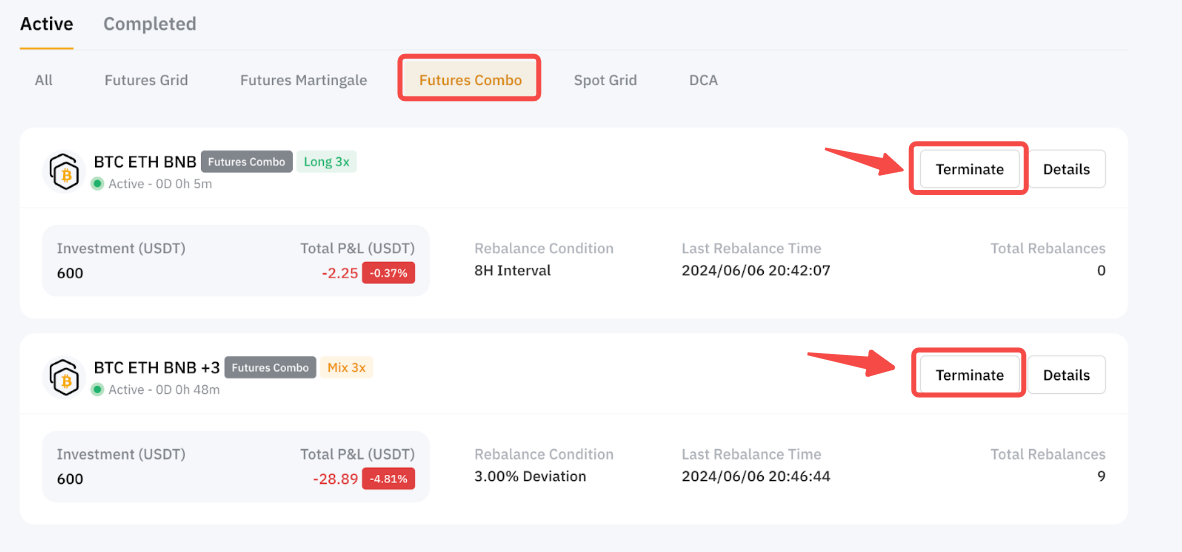Screen dimensions: 1182x552
Task: Show All bot types filter
Action: [x=44, y=80]
